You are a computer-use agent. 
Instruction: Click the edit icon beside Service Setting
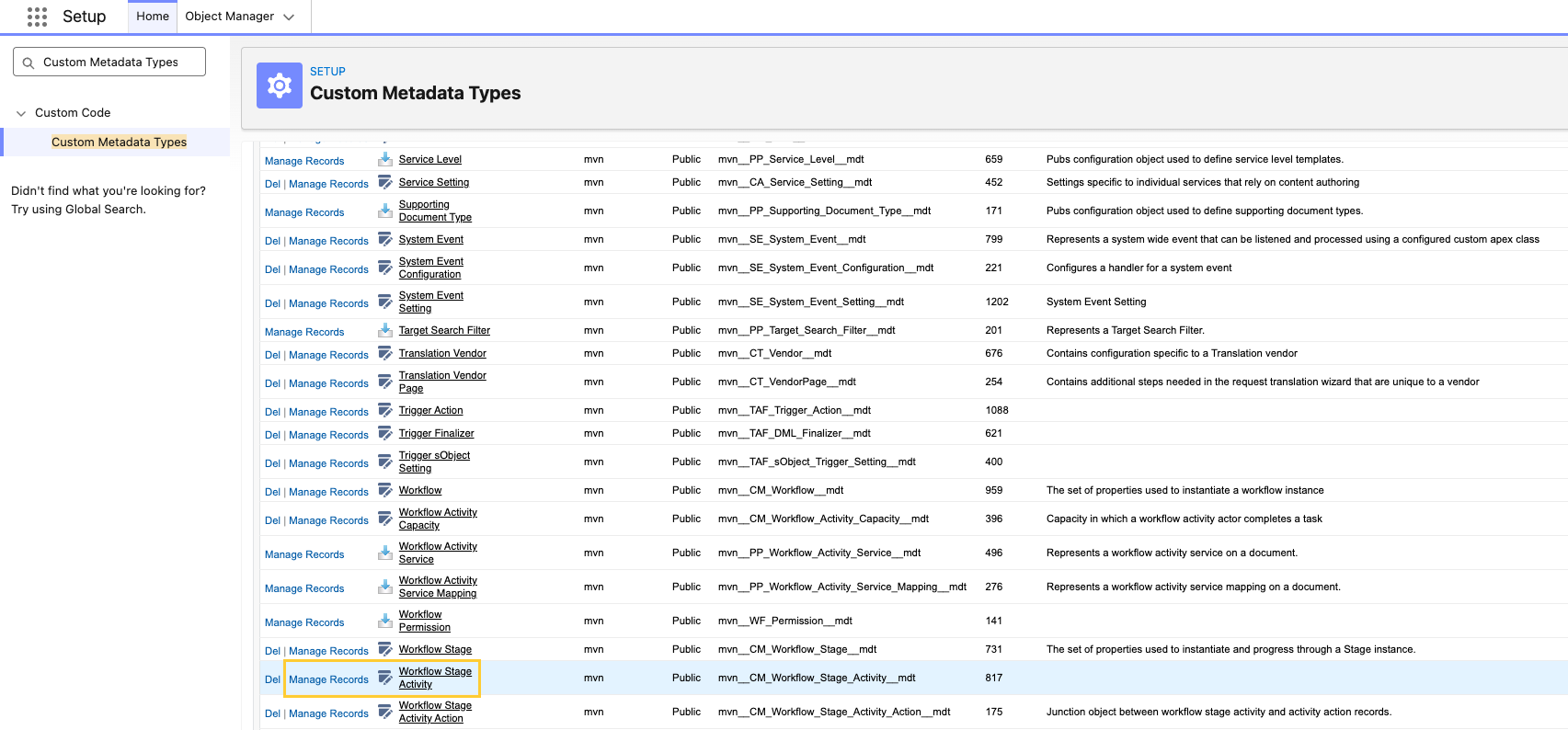pos(385,182)
